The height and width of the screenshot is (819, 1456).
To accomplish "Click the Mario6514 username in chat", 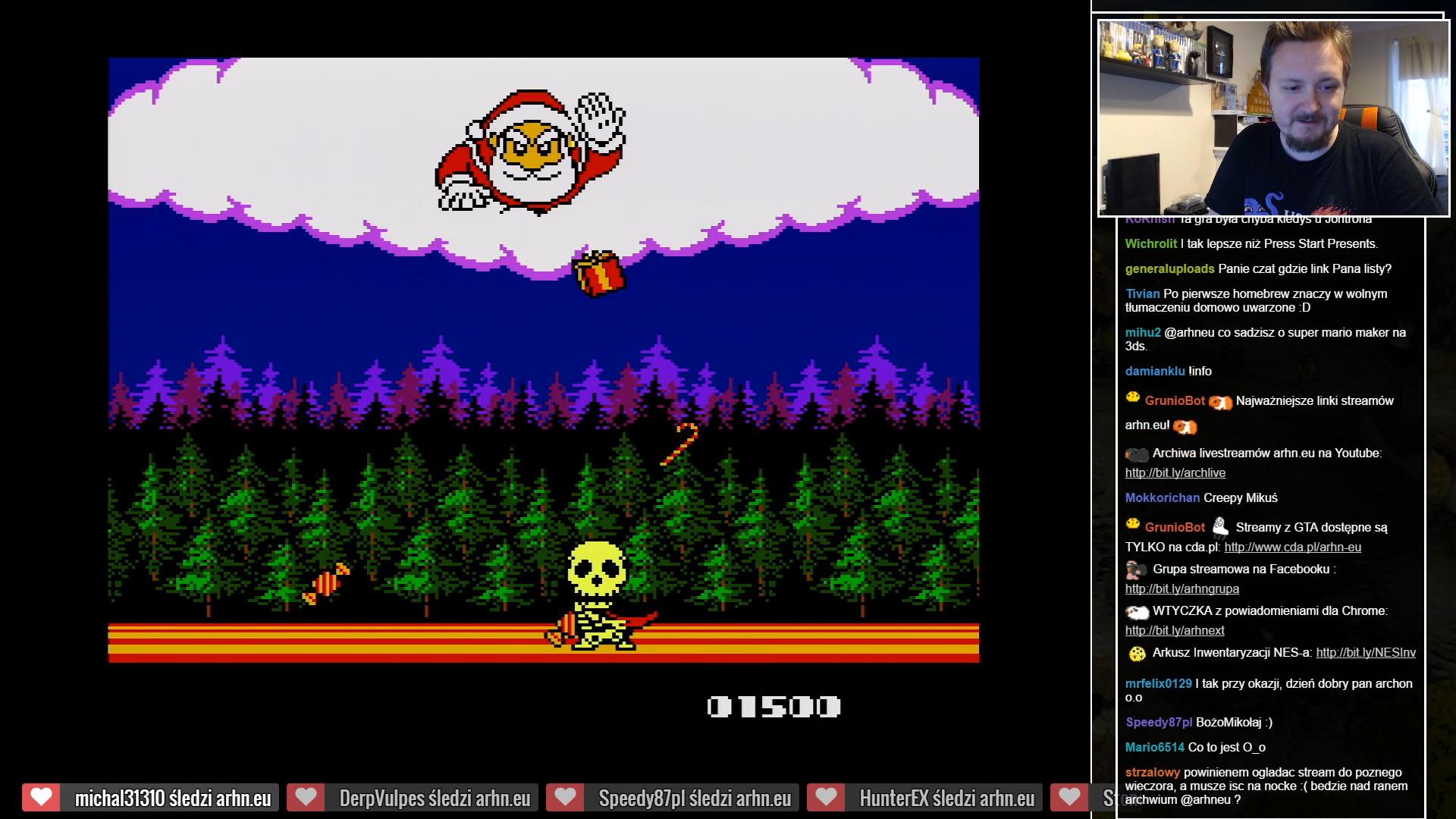I will [1155, 747].
